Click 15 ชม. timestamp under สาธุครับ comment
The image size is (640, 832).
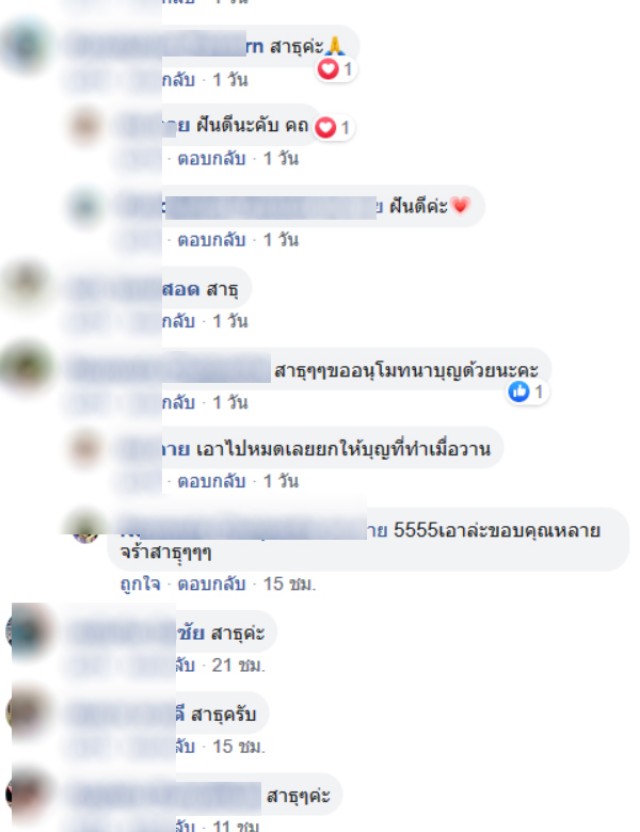[238, 747]
